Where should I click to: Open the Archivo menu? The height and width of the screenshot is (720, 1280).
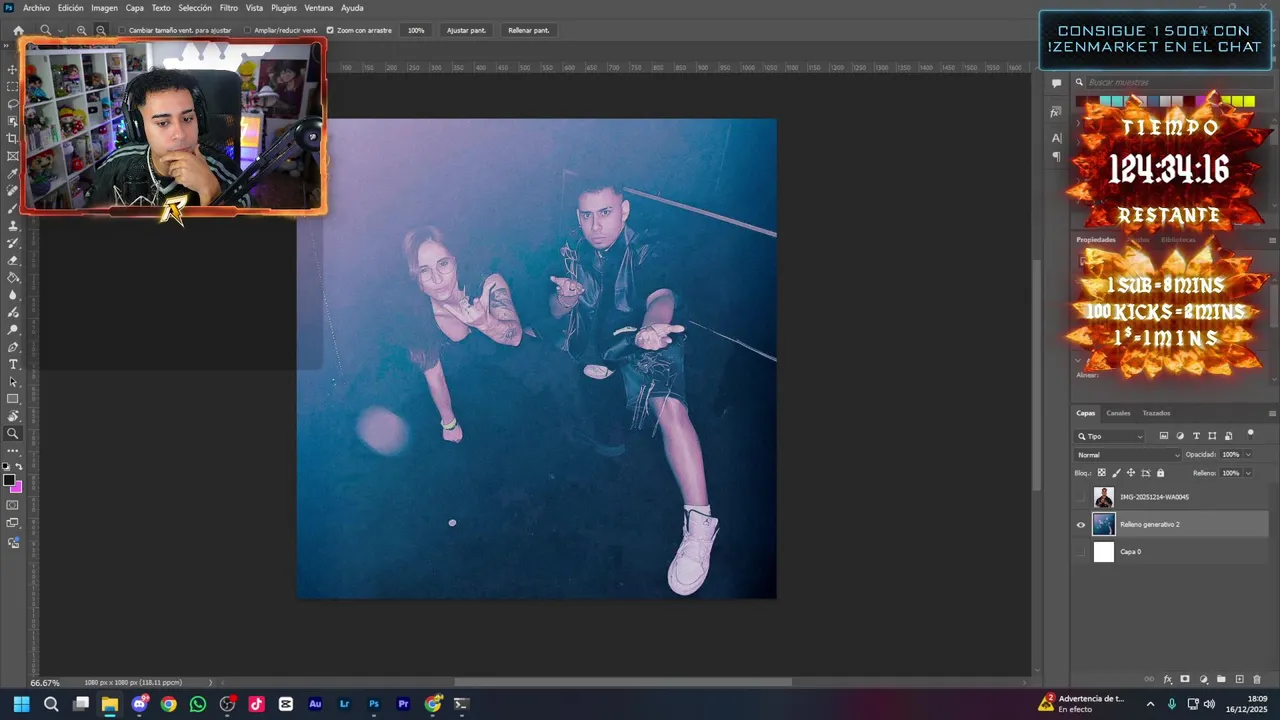(36, 8)
